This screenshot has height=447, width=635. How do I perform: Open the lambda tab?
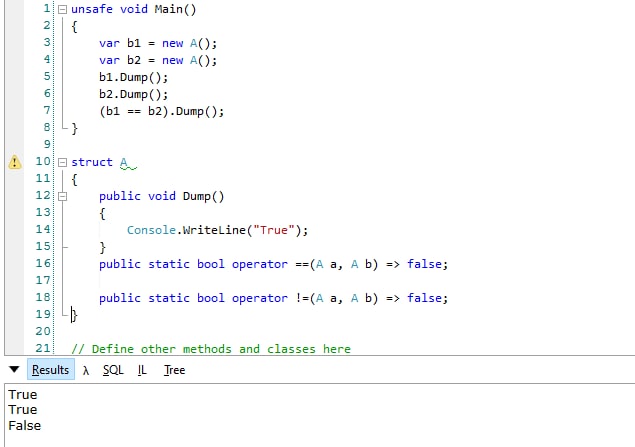[85, 370]
